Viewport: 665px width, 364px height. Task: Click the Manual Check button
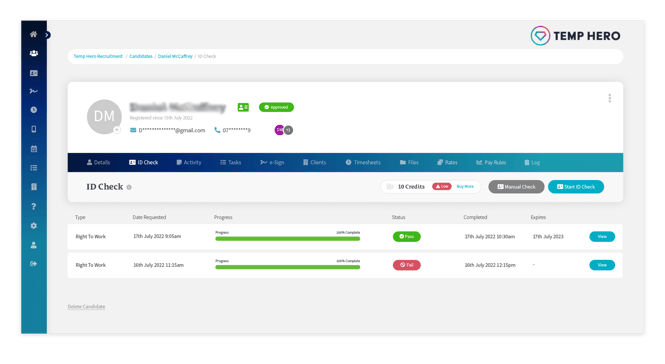click(516, 187)
